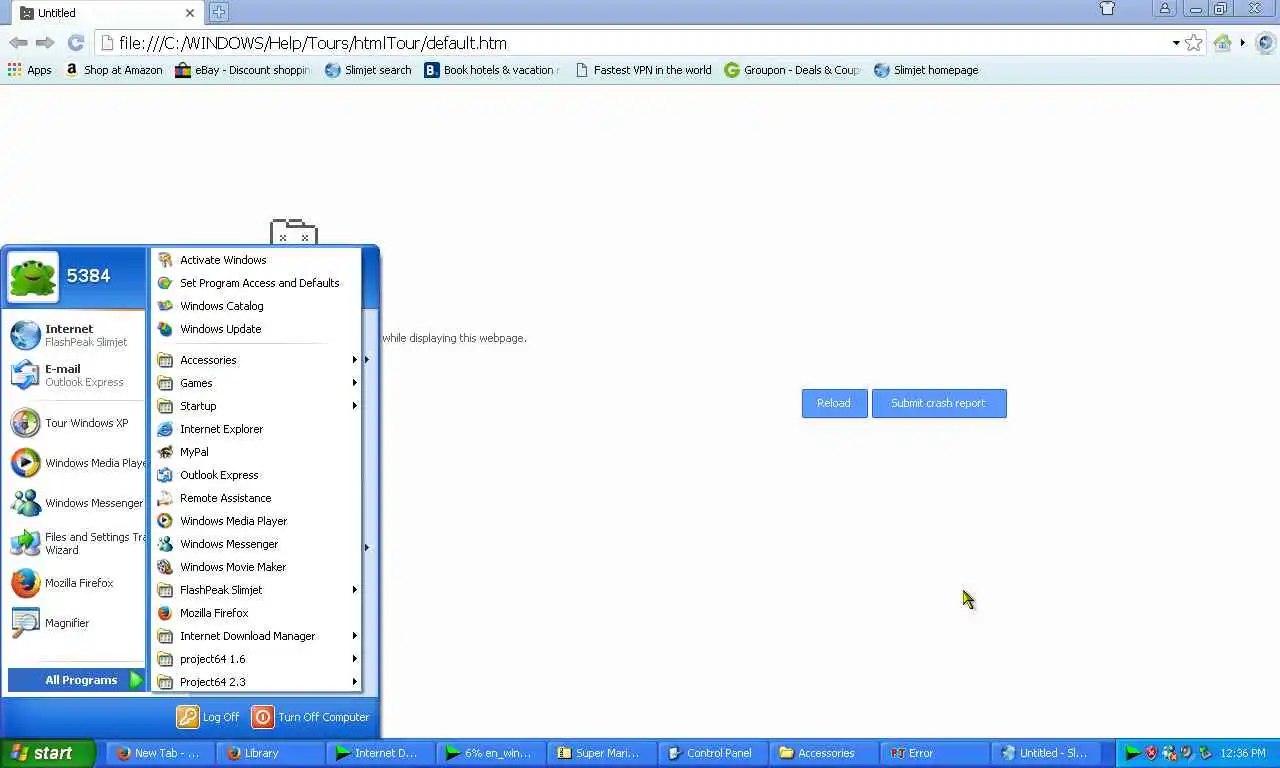Open the Apps grid shortcut
This screenshot has width=1280, height=768.
point(29,70)
